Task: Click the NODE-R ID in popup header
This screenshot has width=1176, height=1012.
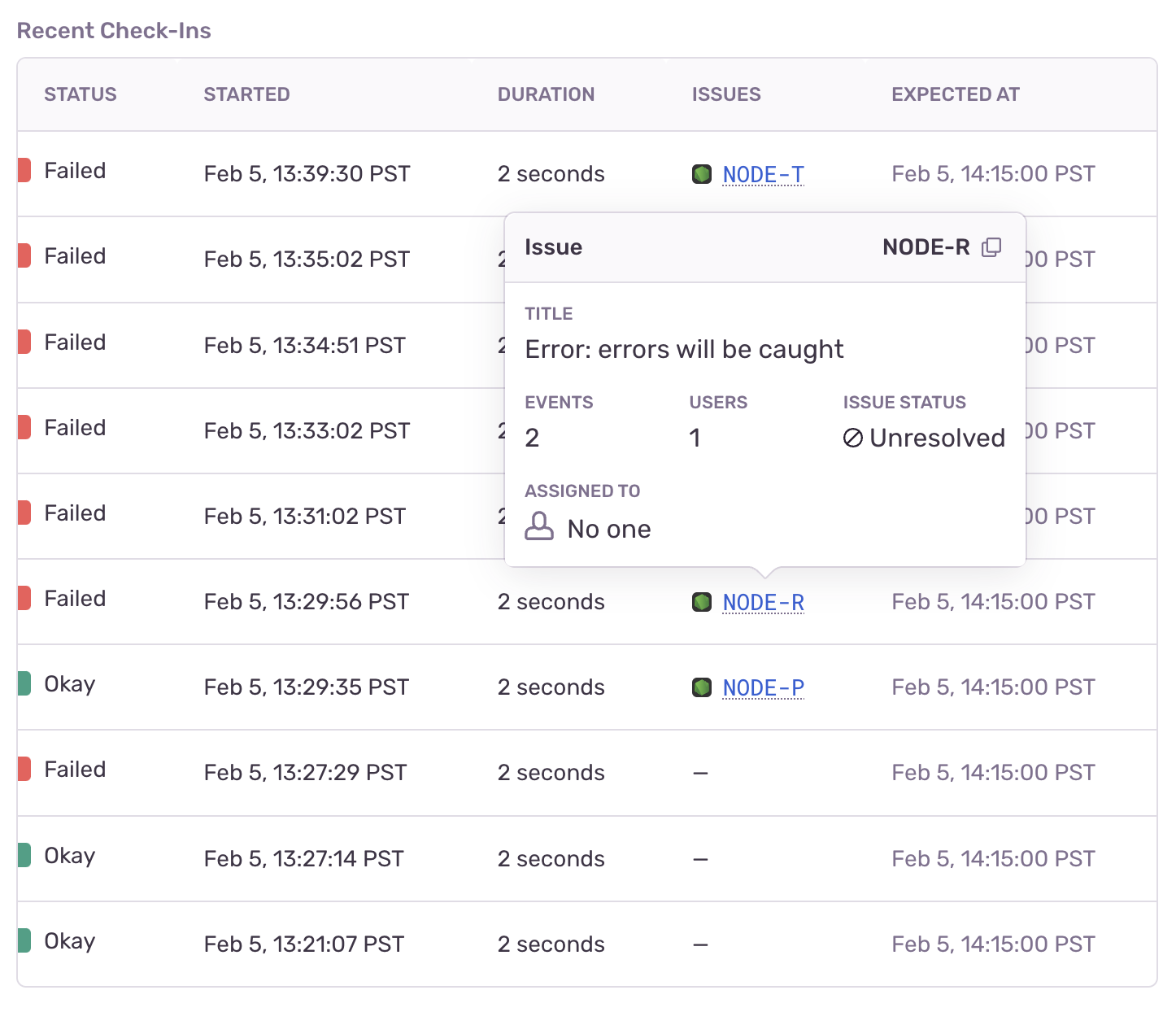Action: pyautogui.click(x=926, y=247)
